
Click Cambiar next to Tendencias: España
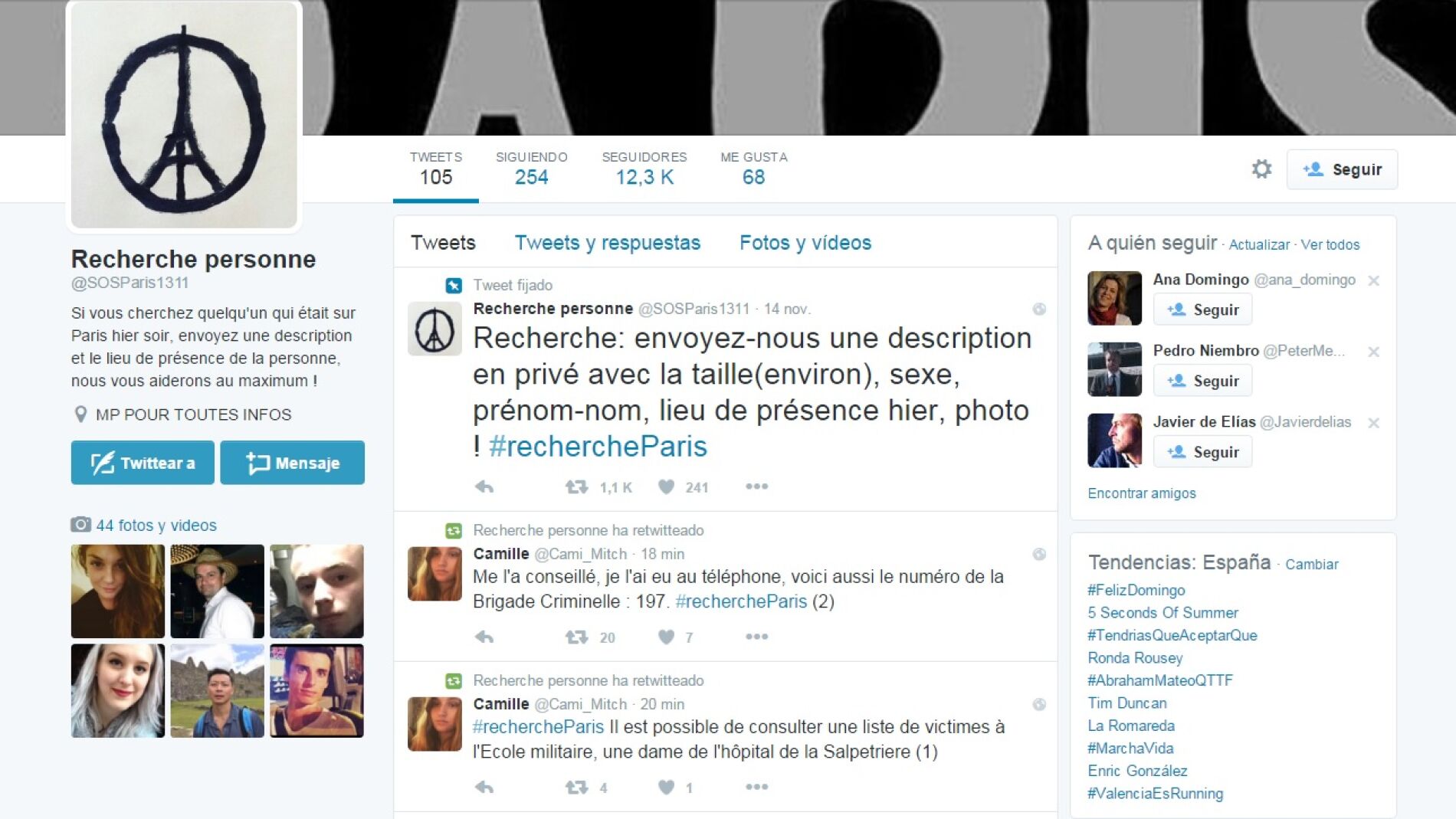1312,564
